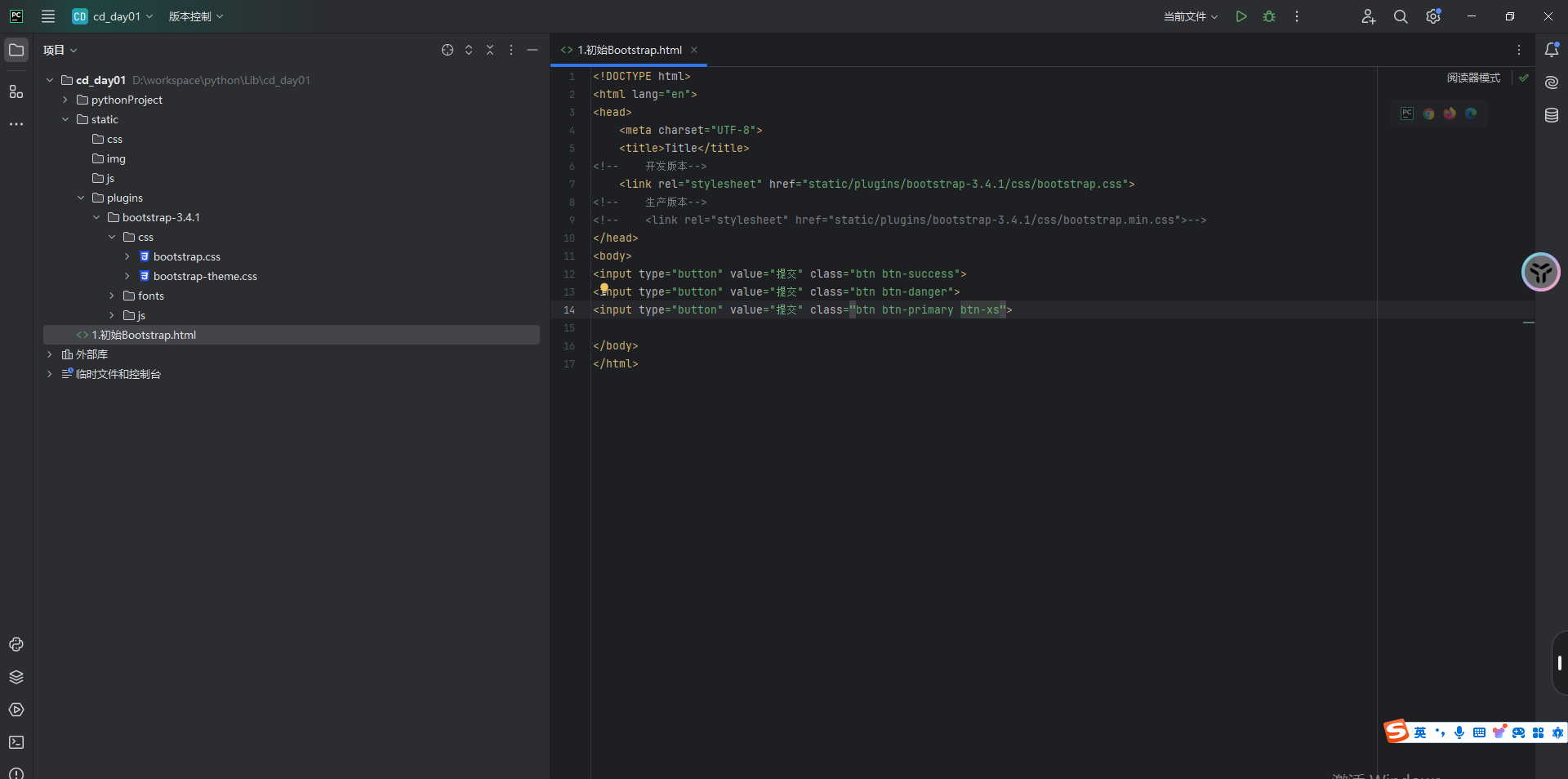Open page in Edge browser
Screen dimensions: 1568x779
pyautogui.click(x=1471, y=114)
